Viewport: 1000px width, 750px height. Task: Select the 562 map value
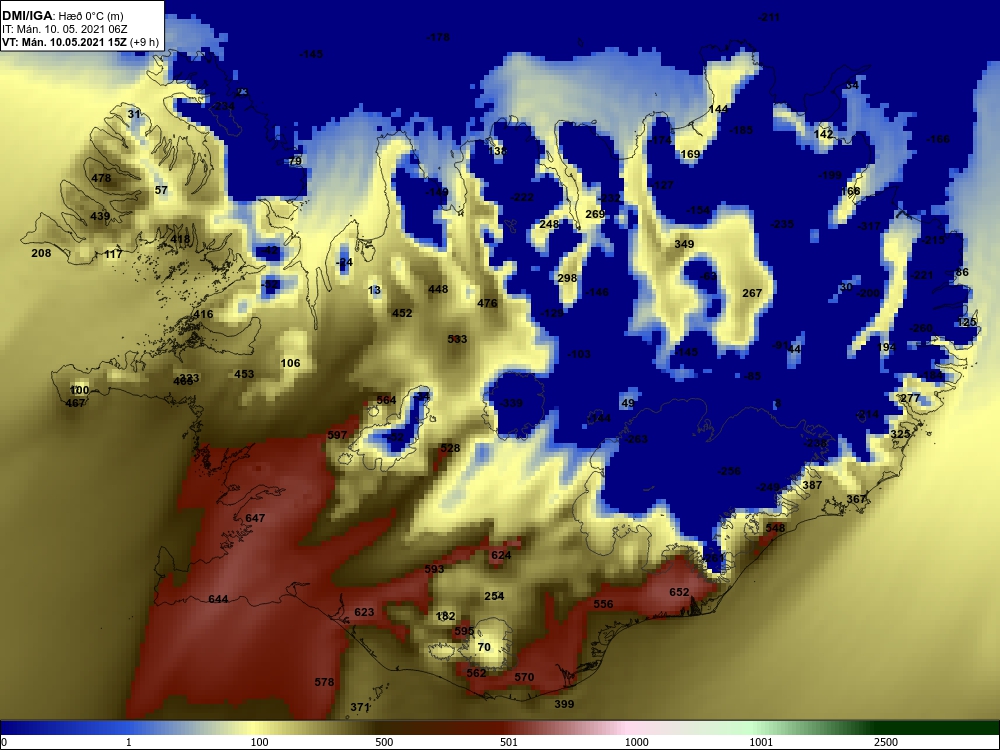coord(476,673)
